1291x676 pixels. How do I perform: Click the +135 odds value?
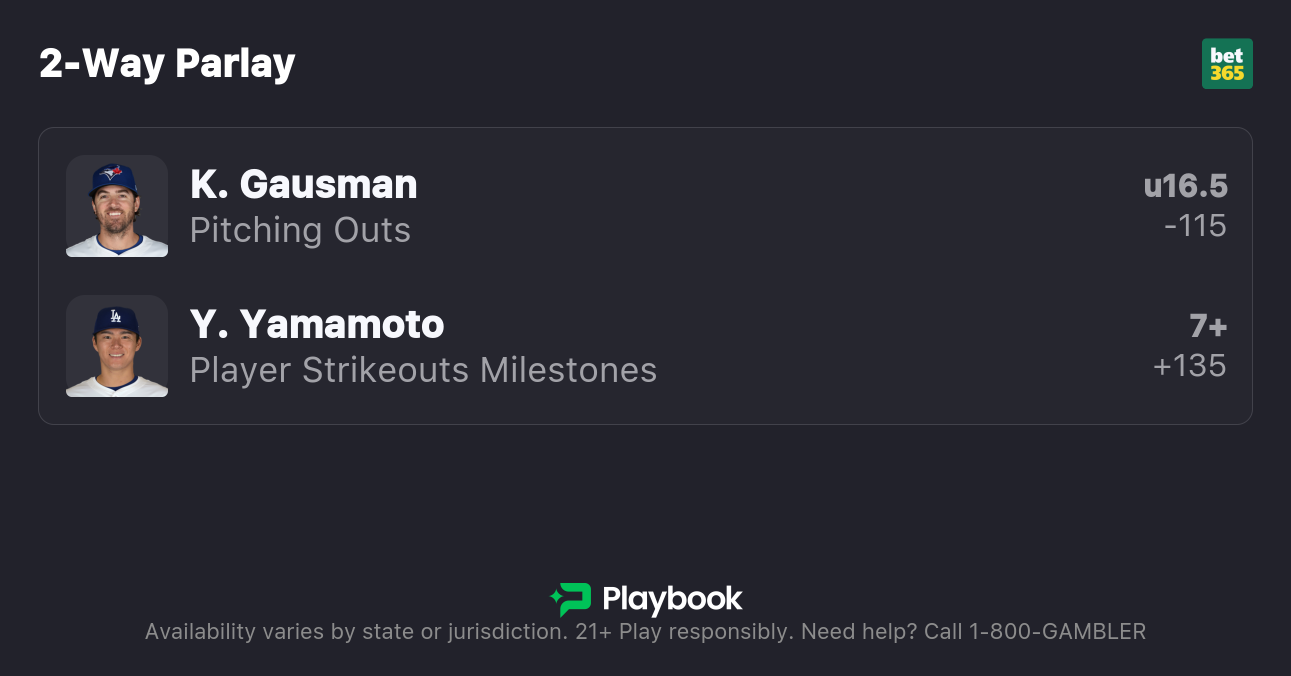click(x=1189, y=366)
